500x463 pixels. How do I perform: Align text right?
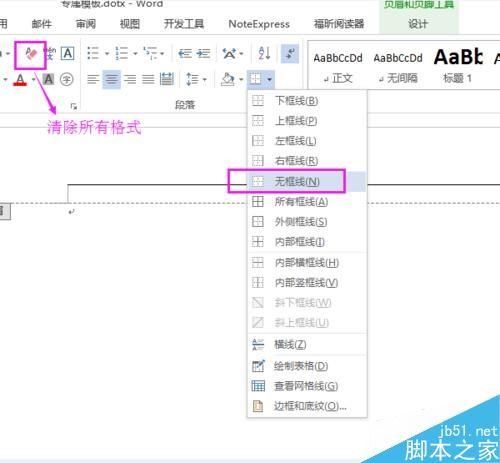click(130, 79)
